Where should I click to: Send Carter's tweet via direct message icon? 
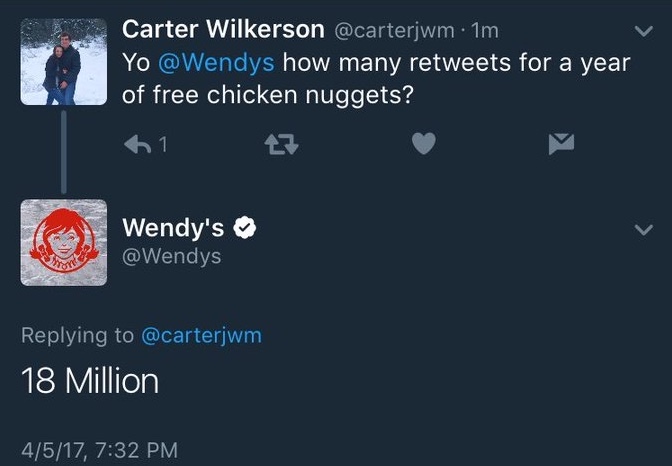pos(561,145)
